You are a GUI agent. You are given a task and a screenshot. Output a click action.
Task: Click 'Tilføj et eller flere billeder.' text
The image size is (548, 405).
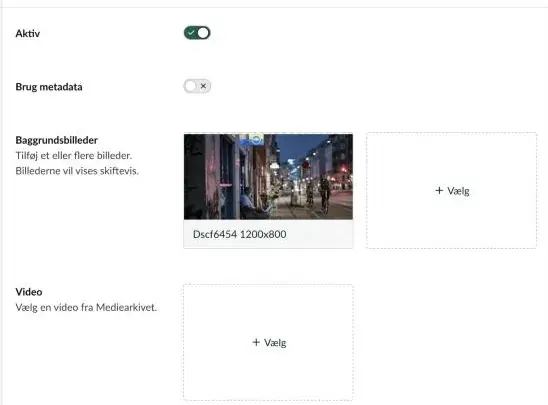74,156
